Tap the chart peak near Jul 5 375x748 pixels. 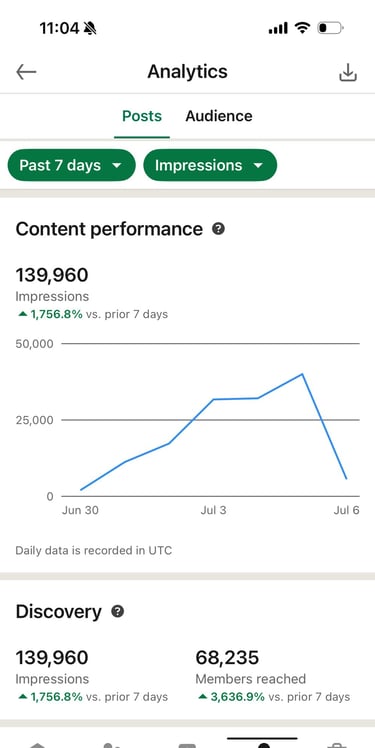point(302,374)
